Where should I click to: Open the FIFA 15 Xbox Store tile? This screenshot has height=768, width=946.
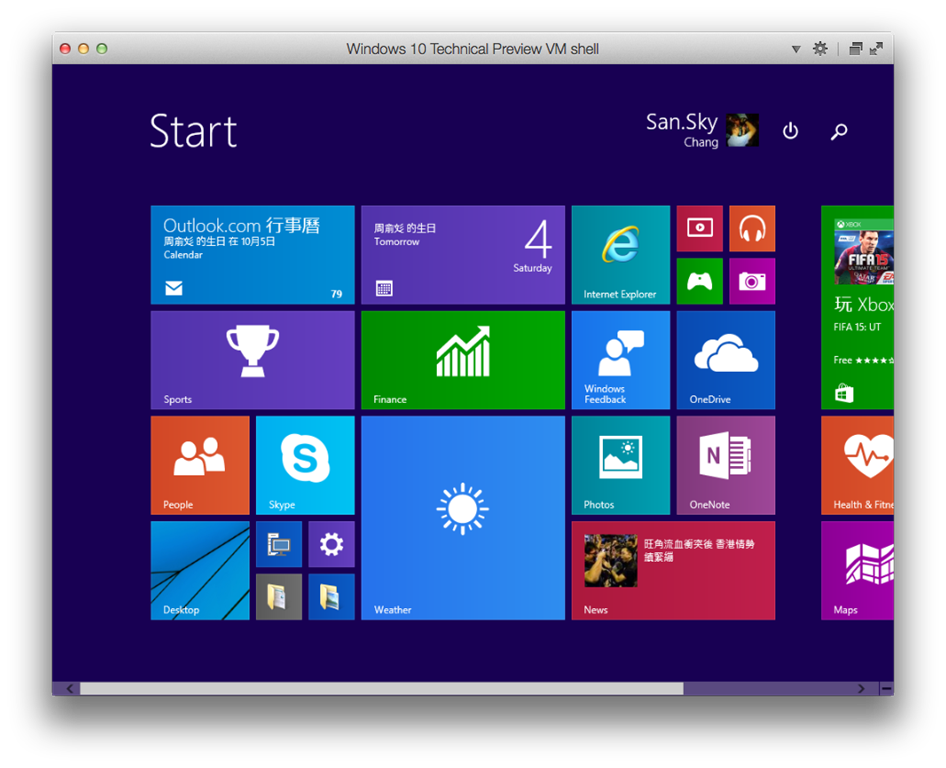click(857, 308)
